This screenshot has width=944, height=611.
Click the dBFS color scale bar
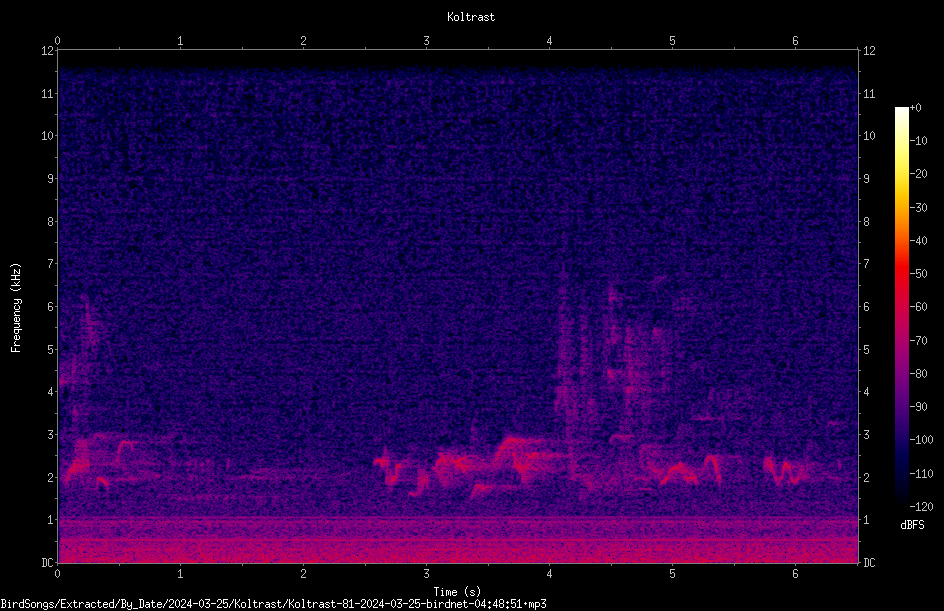[901, 306]
